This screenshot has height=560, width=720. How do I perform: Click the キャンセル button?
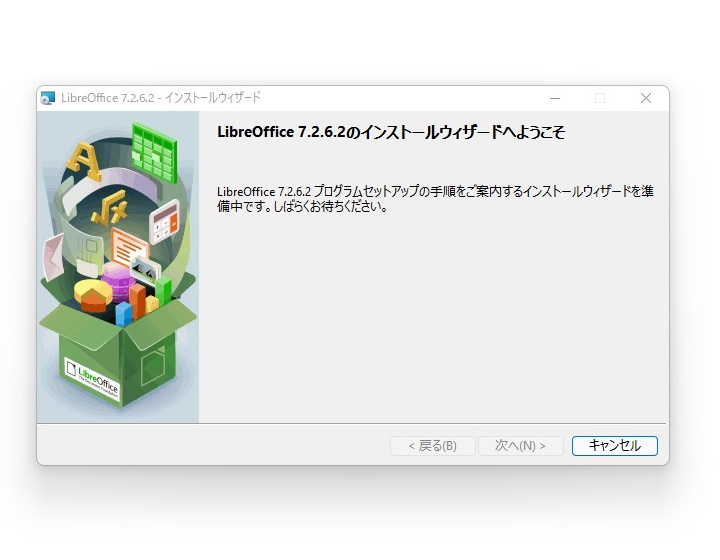(x=614, y=446)
